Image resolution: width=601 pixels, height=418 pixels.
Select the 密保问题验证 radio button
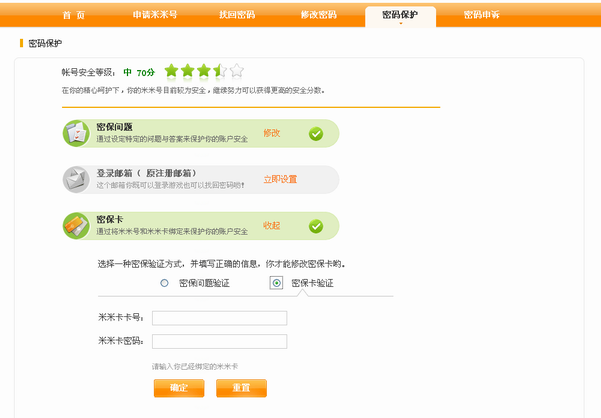165,283
